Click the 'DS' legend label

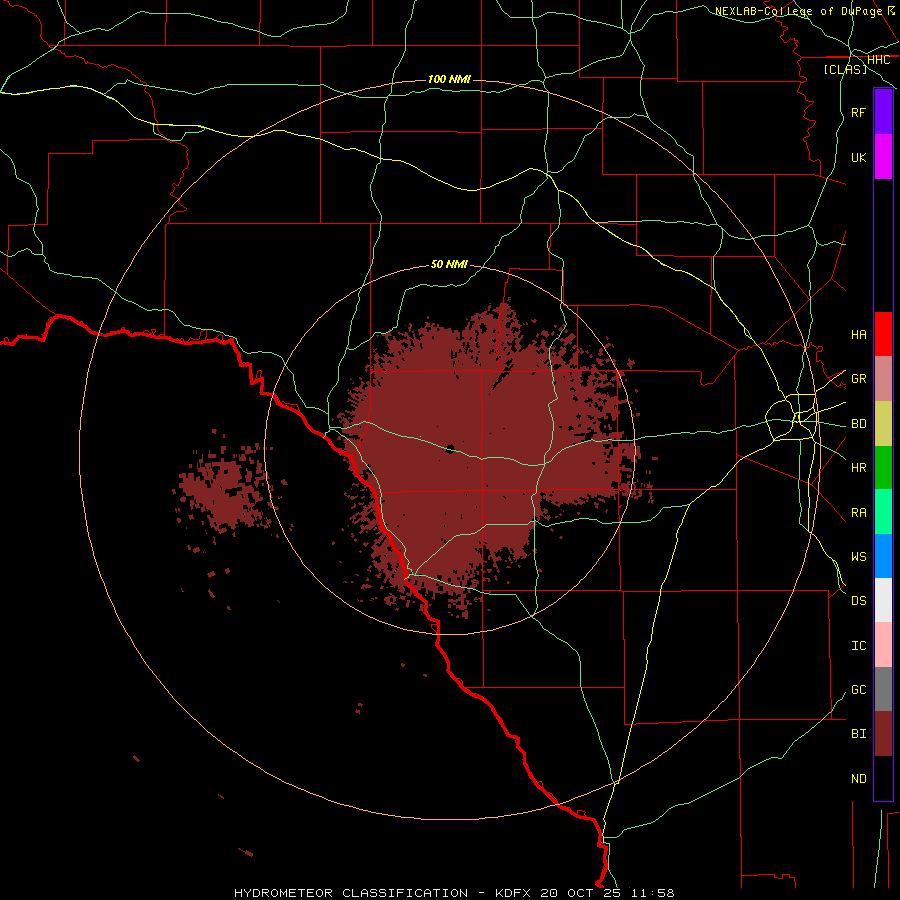pos(859,600)
